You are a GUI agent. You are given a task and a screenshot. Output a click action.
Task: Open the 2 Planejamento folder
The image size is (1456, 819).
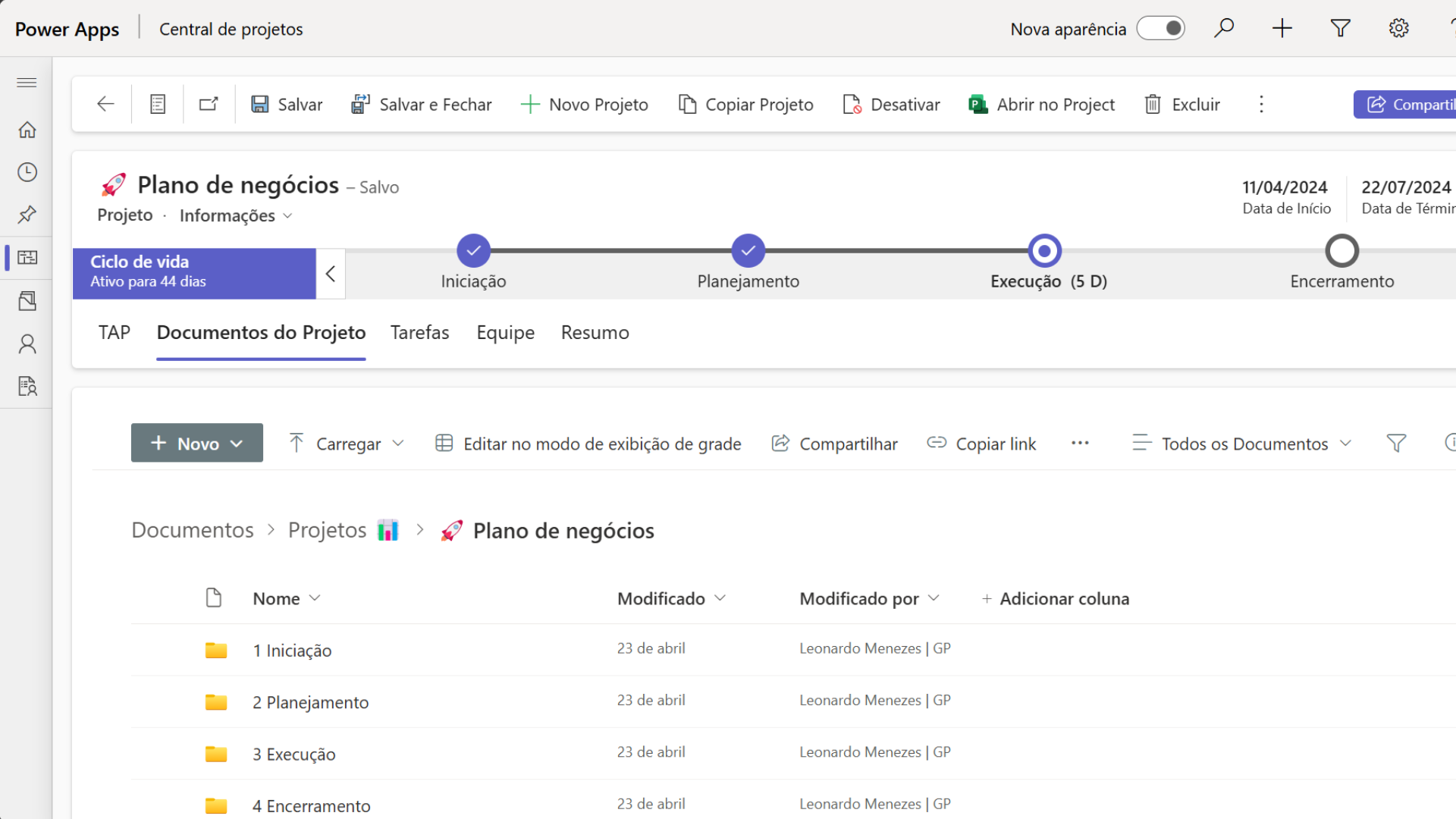click(x=311, y=702)
